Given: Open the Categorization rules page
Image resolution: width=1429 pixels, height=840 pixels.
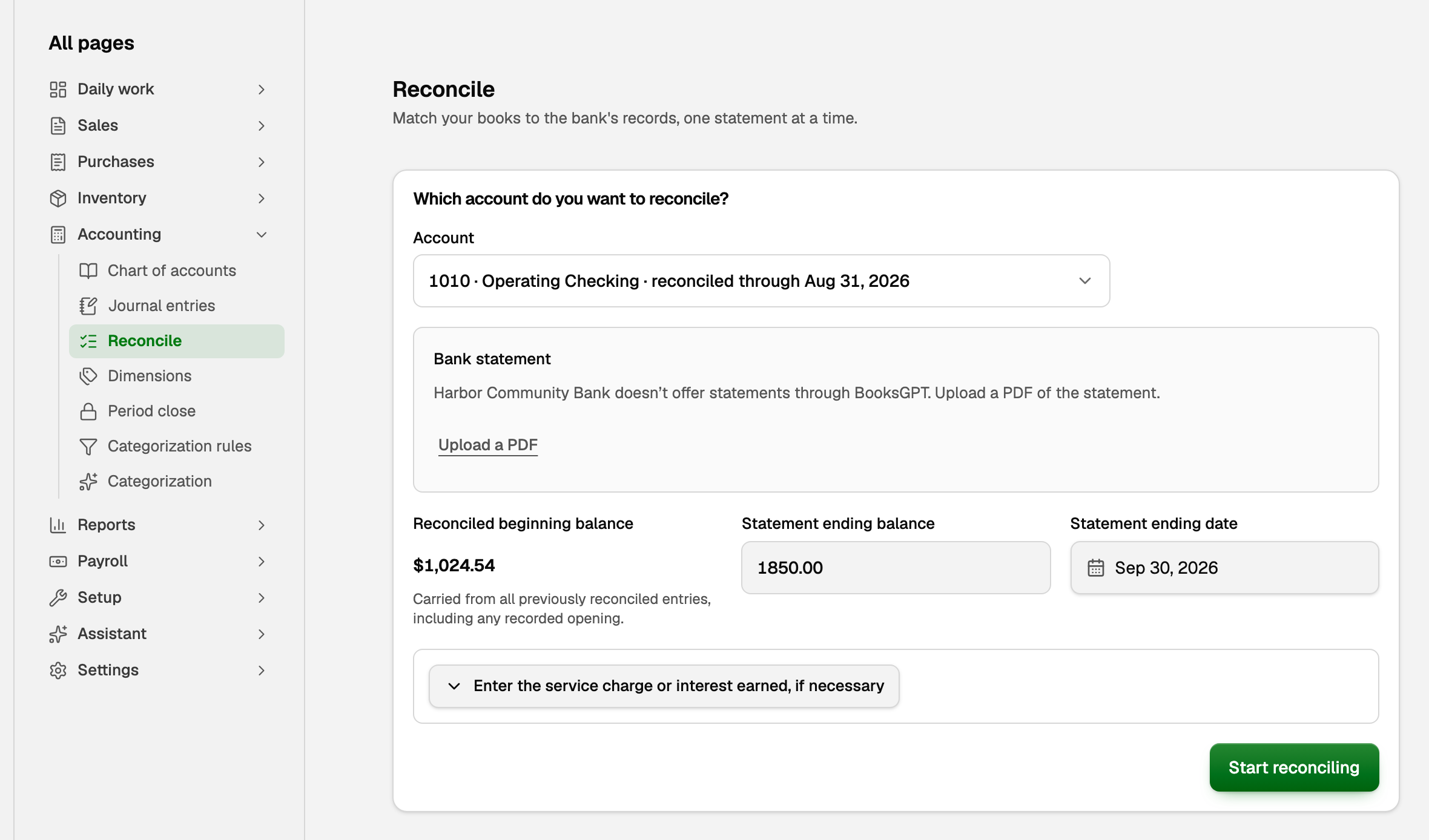Looking at the screenshot, I should 176,446.
